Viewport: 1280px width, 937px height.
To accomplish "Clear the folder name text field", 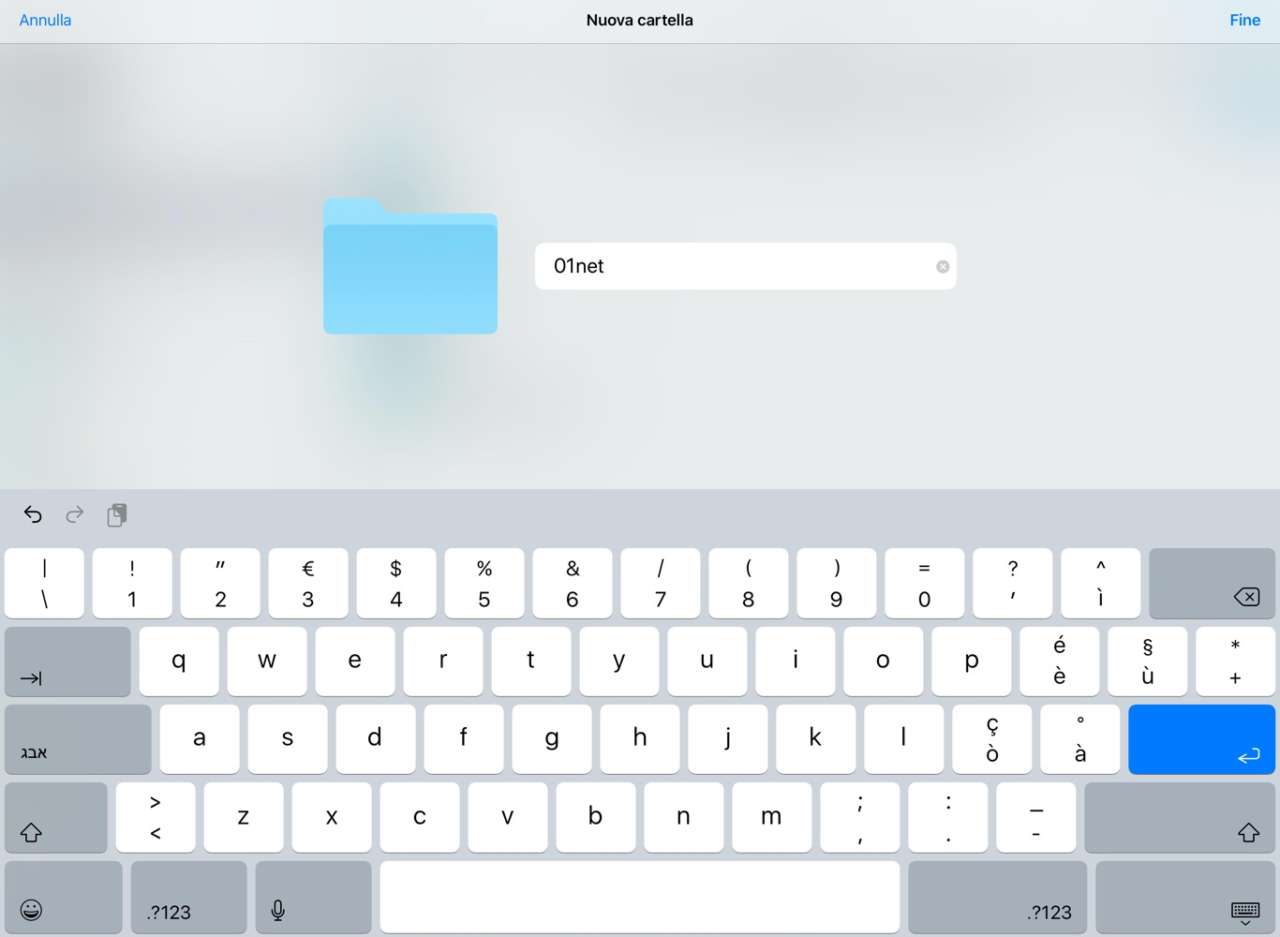I will point(942,266).
